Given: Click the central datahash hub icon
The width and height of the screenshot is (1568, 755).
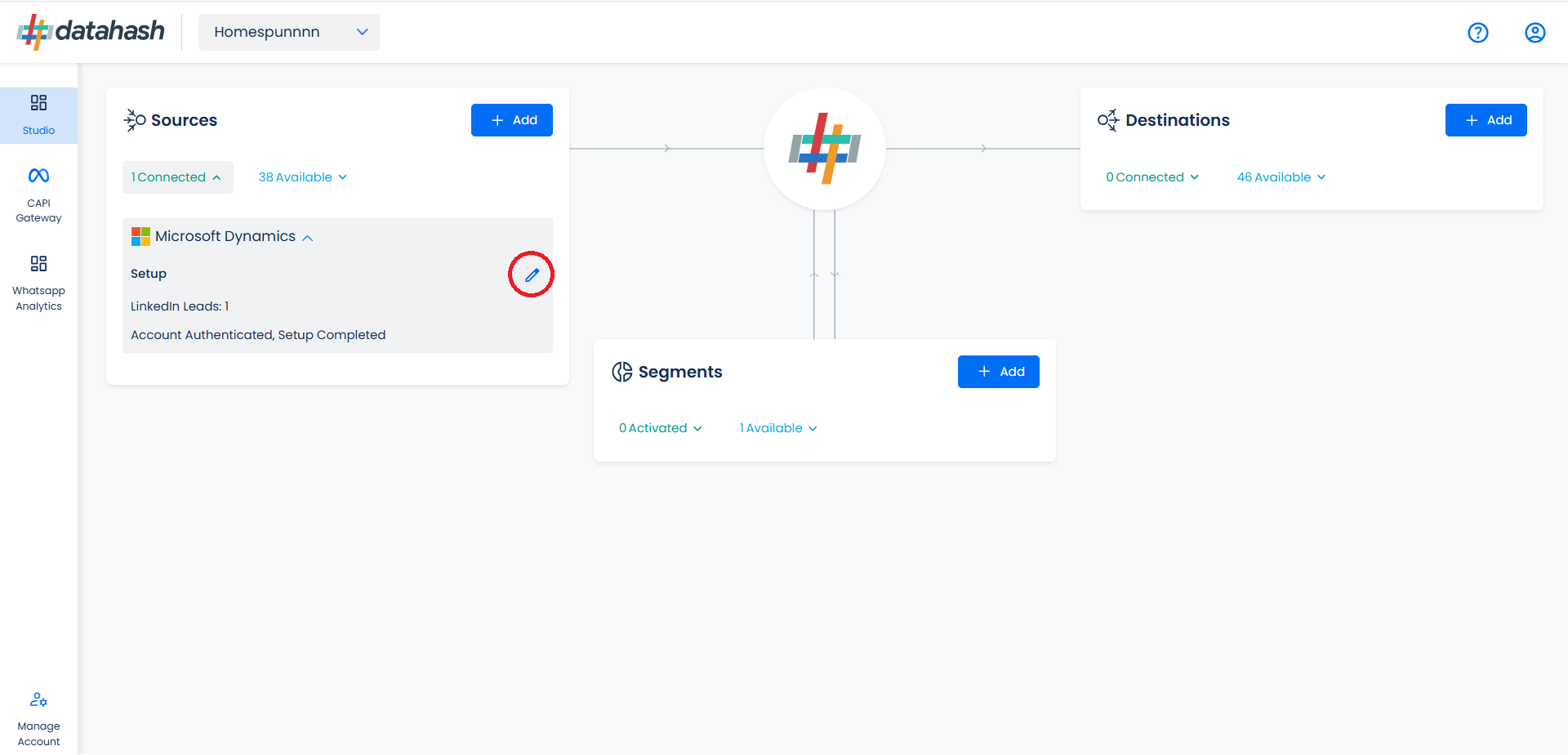Looking at the screenshot, I should [x=825, y=149].
